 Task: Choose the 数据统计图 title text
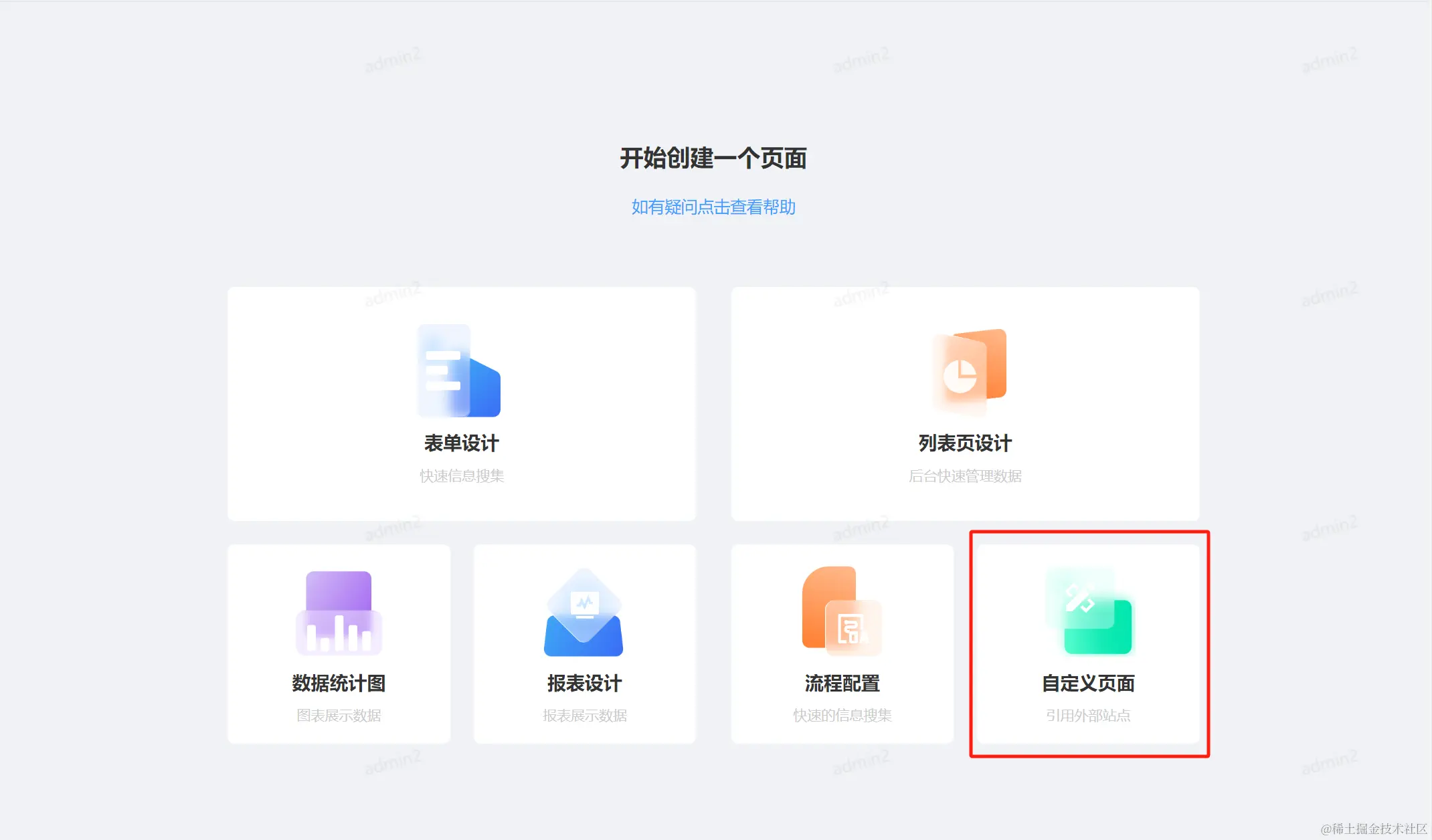point(339,684)
